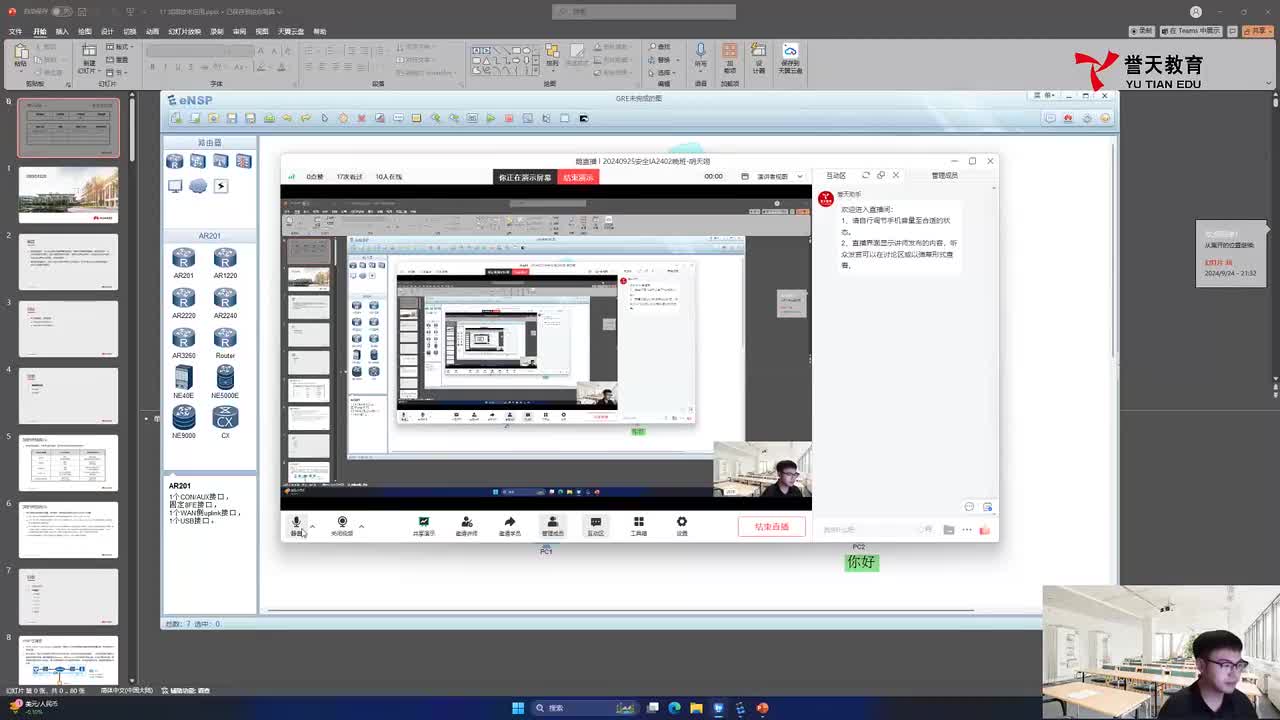Image resolution: width=1280 pixels, height=720 pixels.
Task: Click the Save icon in eNSP toolbar
Action: pos(231,118)
